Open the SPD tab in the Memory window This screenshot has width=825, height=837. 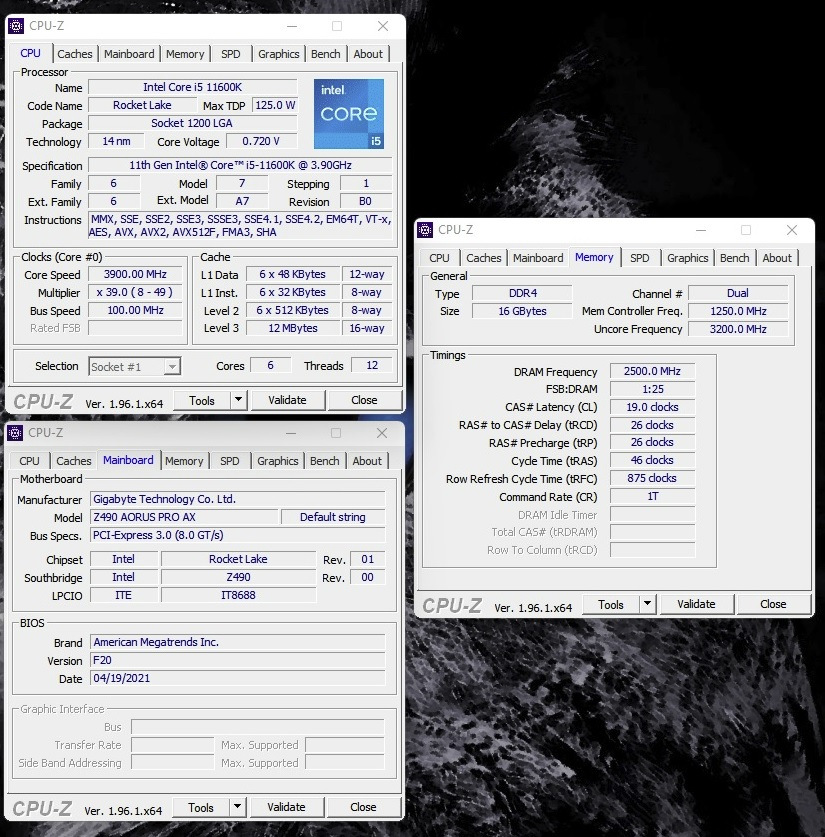[639, 258]
